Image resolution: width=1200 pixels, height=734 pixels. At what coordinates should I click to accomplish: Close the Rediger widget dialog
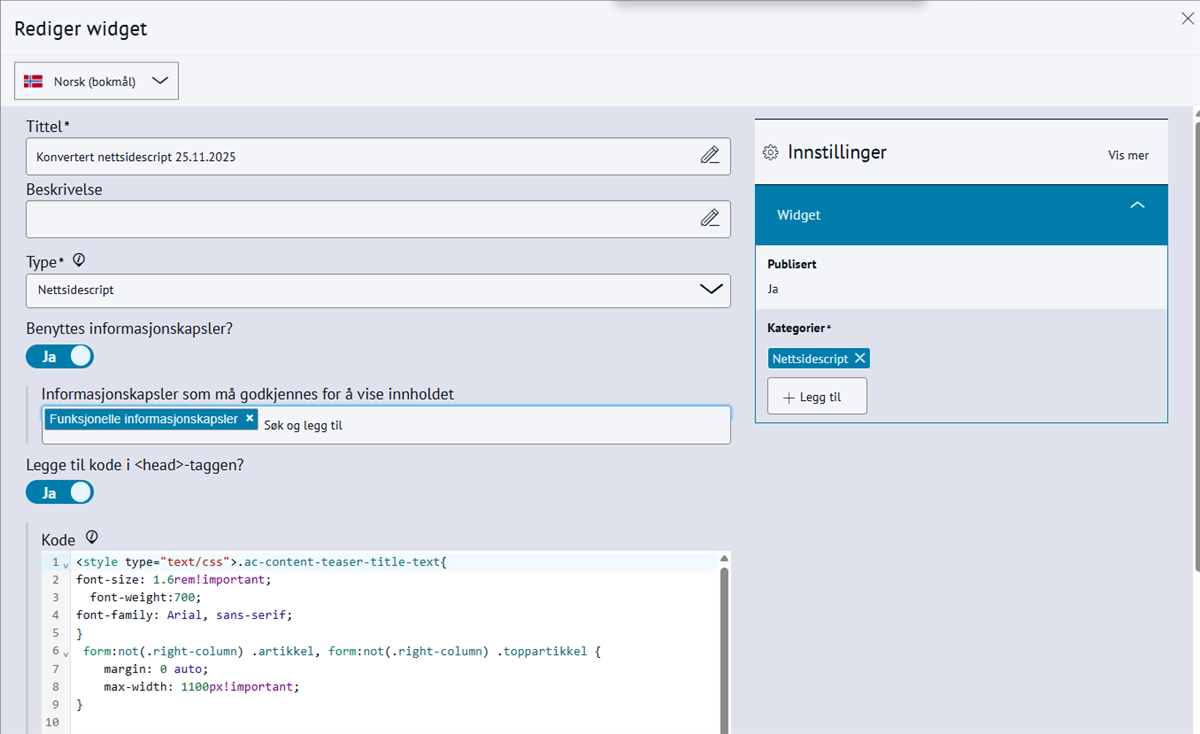pos(1187,19)
